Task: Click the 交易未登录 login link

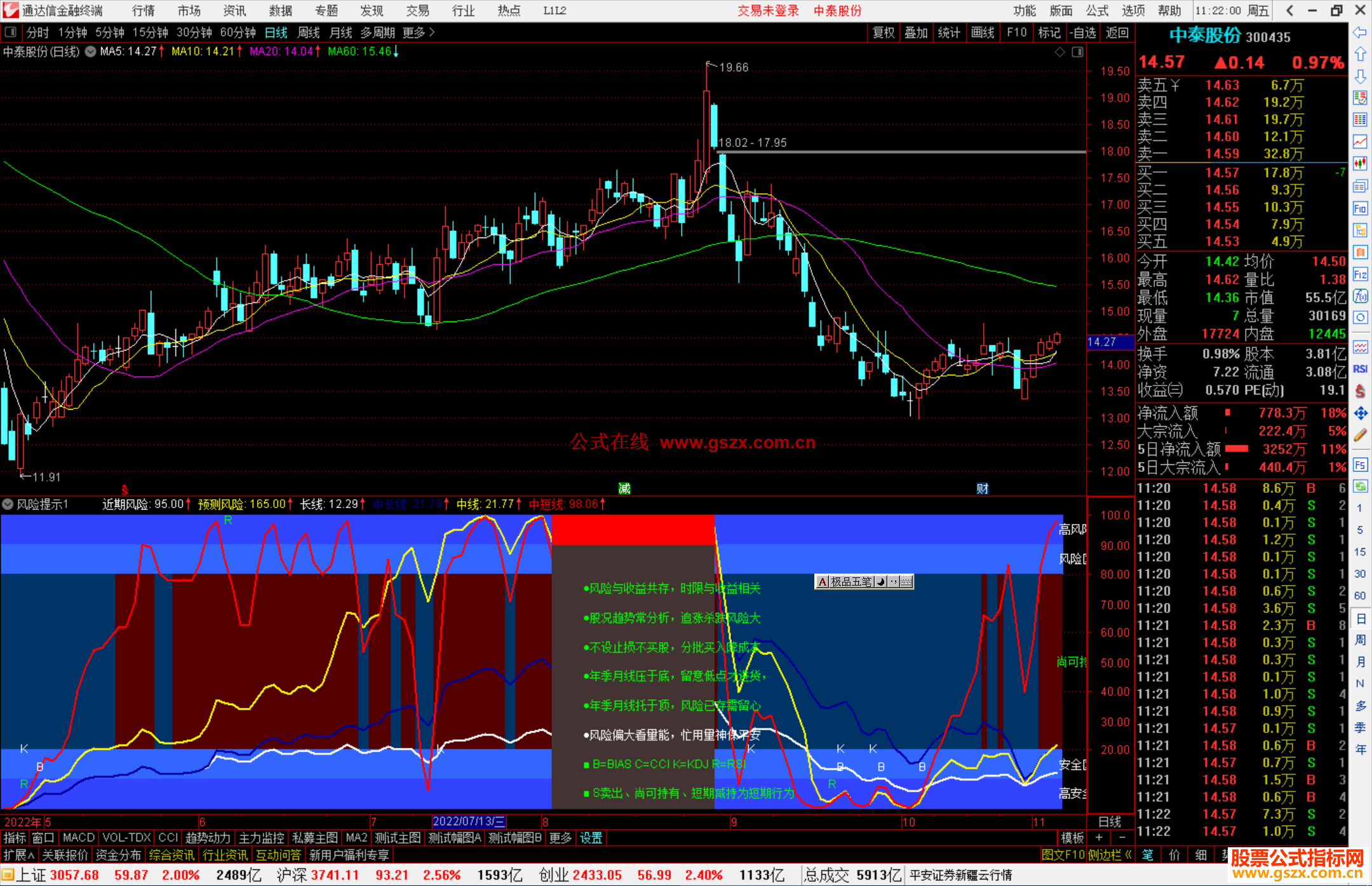Action: coord(768,10)
